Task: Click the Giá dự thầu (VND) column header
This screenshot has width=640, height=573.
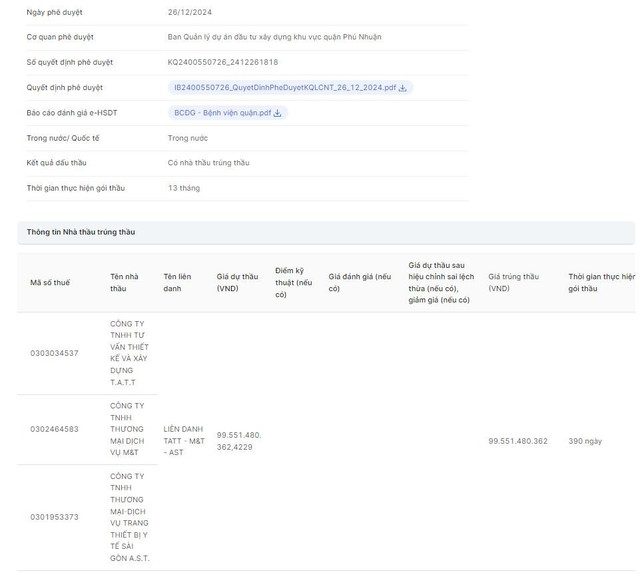Action: [237, 282]
